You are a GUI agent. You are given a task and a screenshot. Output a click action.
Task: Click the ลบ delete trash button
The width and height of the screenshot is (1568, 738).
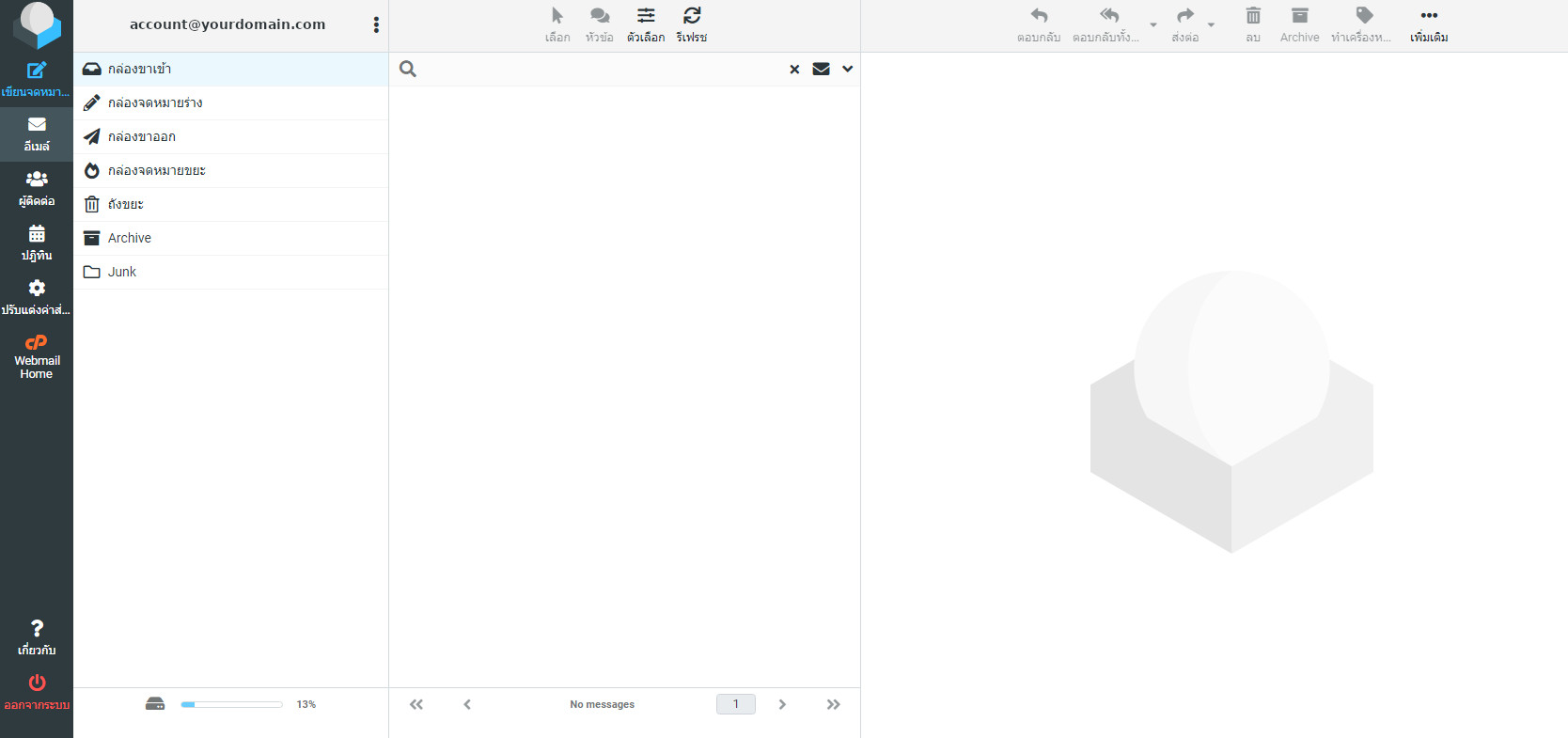pos(1253,25)
